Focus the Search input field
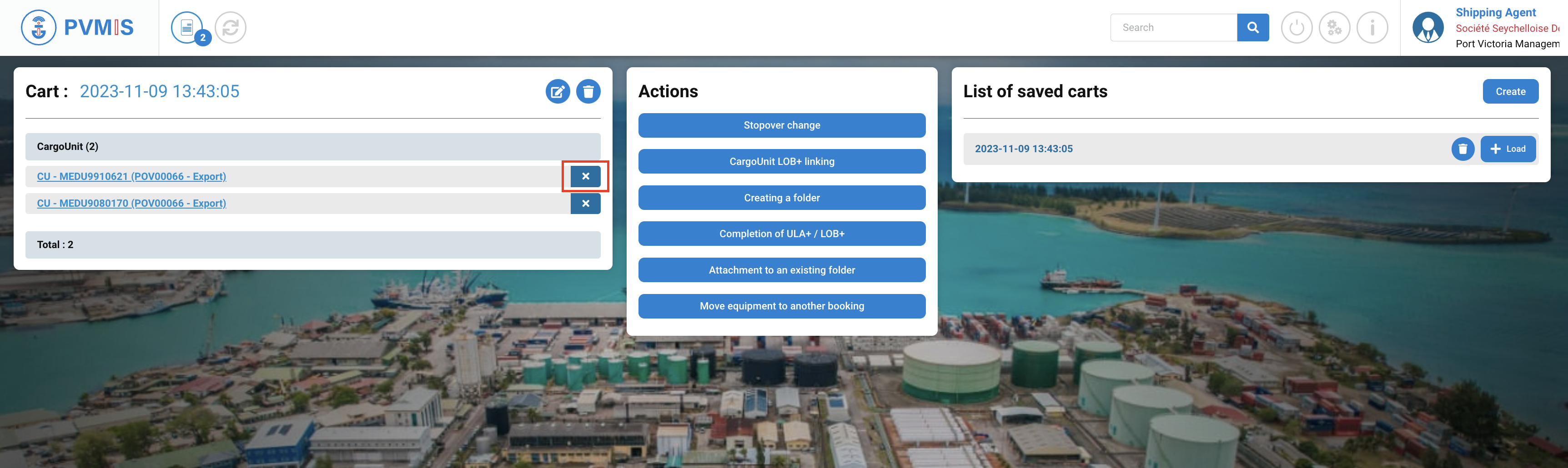Screen dimensions: 1568x468 point(1172,27)
